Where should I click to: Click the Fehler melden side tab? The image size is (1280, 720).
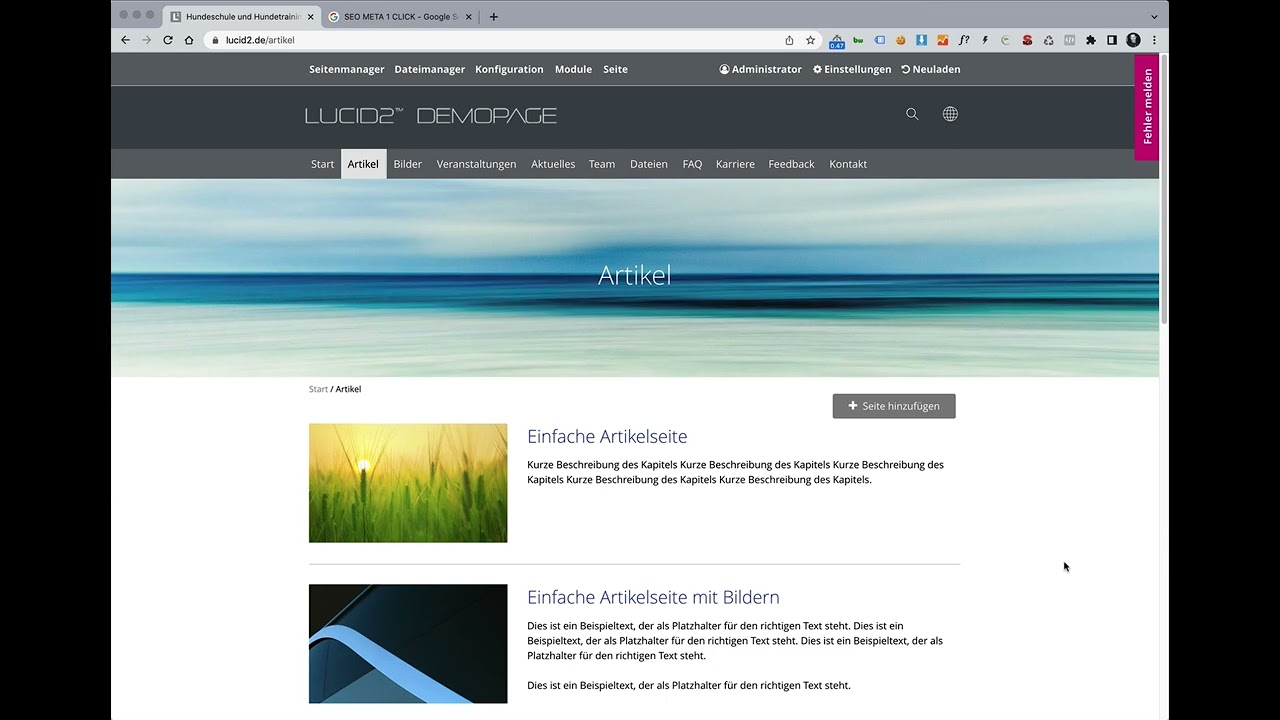[x=1147, y=107]
